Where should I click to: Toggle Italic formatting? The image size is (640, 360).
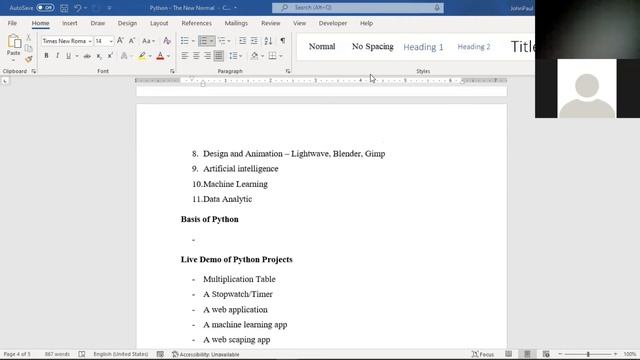tap(57, 56)
